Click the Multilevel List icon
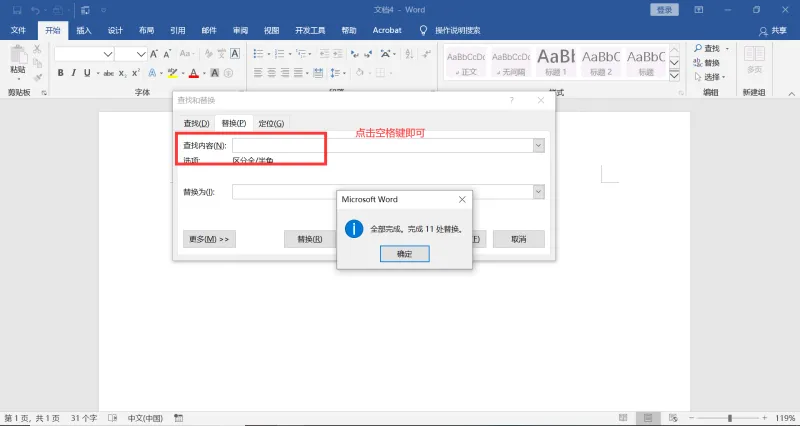Image resolution: width=800 pixels, height=426 pixels. [x=301, y=54]
